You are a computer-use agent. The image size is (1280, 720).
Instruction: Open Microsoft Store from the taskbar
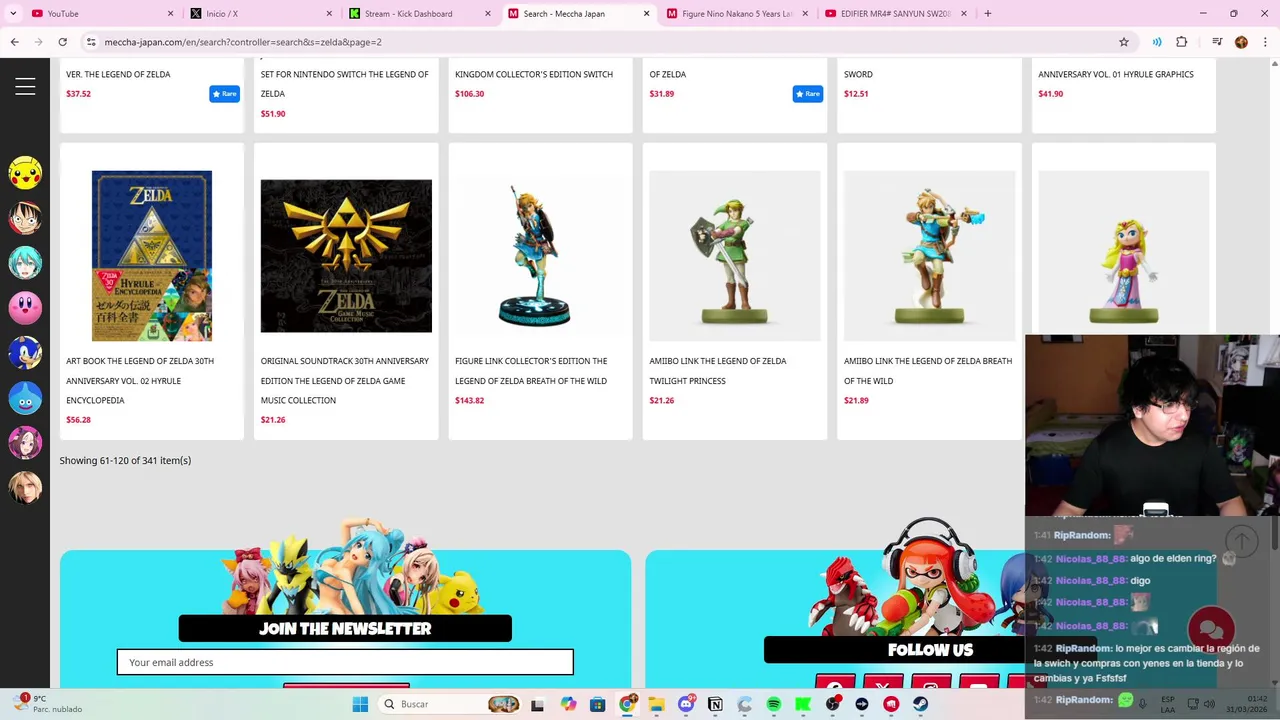(x=597, y=704)
